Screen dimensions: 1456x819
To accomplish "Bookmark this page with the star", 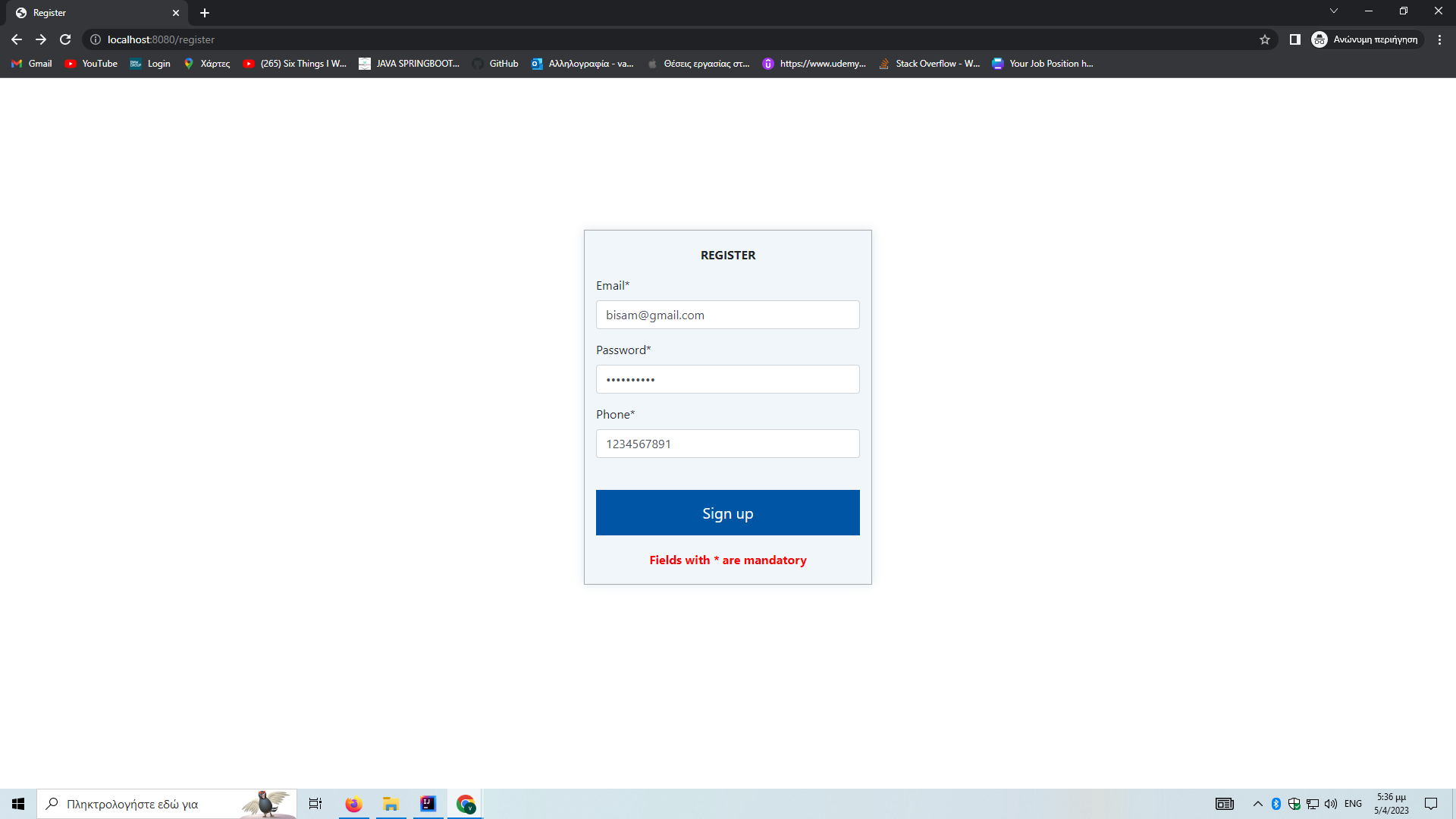I will (1265, 39).
